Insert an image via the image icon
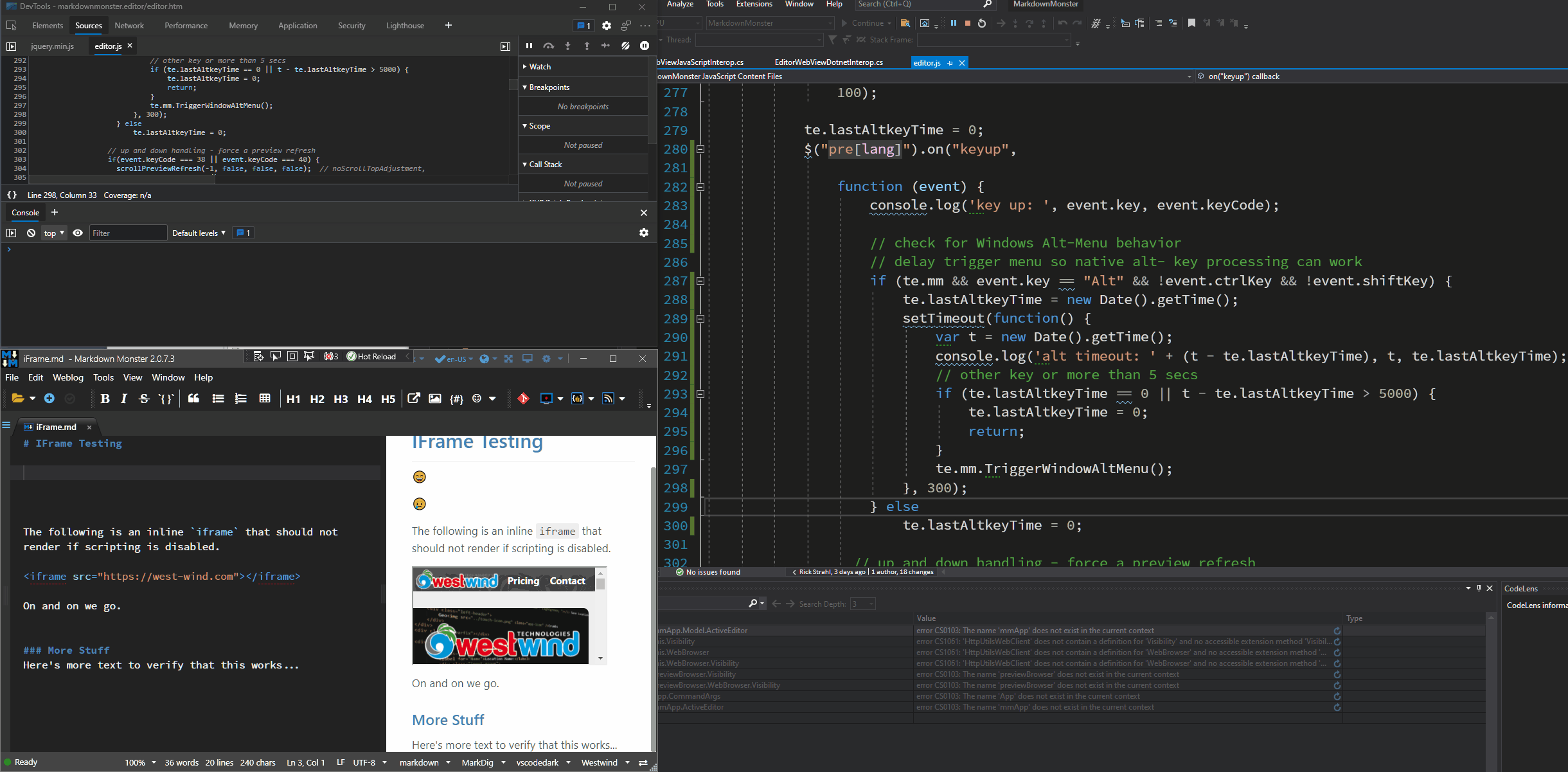Screen dimensions: 1568x772 tap(435, 399)
